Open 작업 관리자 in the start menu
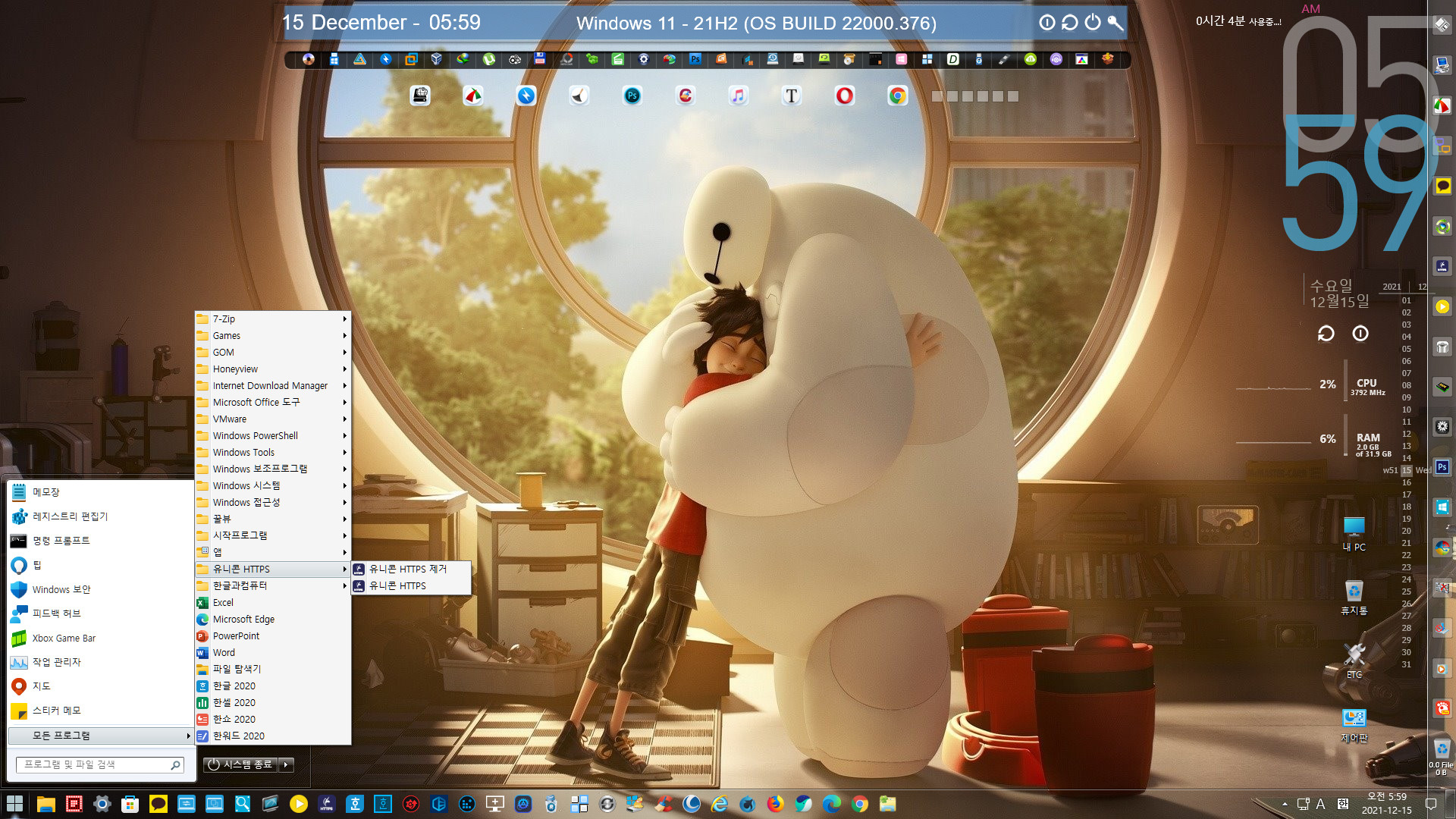The height and width of the screenshot is (819, 1456). (x=100, y=662)
